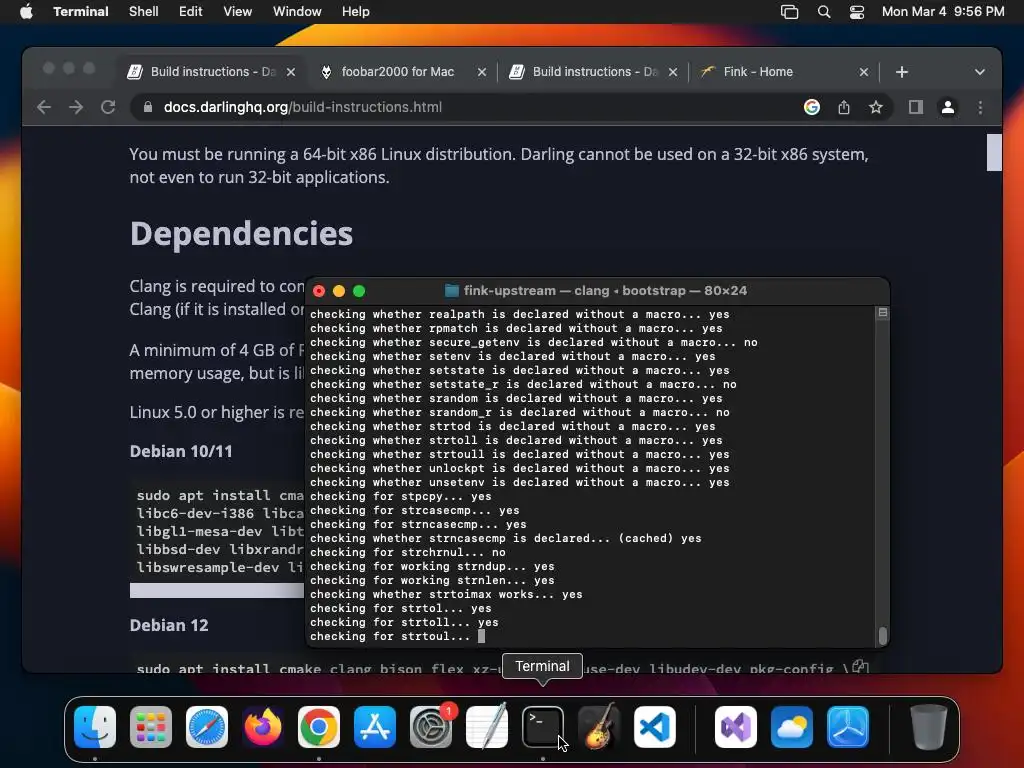Open the Shell menu

(144, 12)
